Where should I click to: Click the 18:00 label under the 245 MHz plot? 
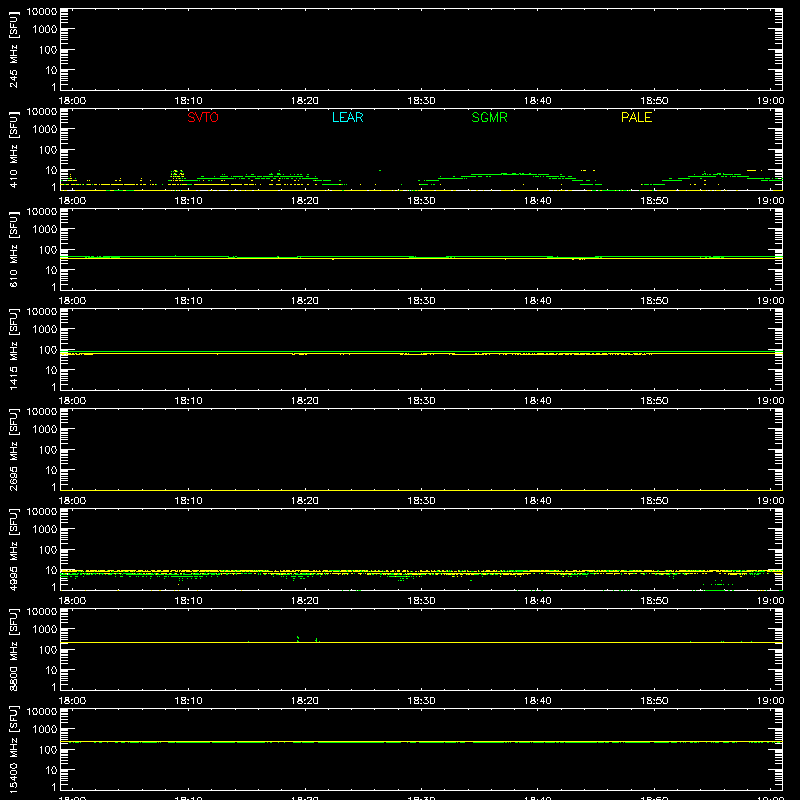pos(72,101)
